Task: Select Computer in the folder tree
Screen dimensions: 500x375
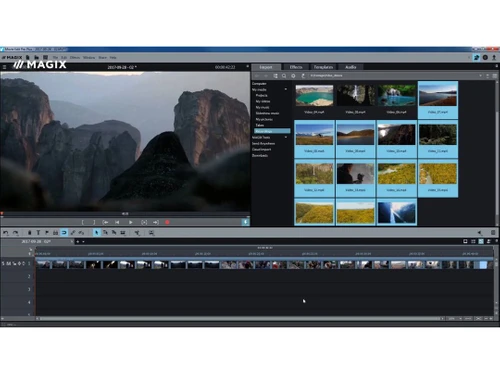Action: 259,84
